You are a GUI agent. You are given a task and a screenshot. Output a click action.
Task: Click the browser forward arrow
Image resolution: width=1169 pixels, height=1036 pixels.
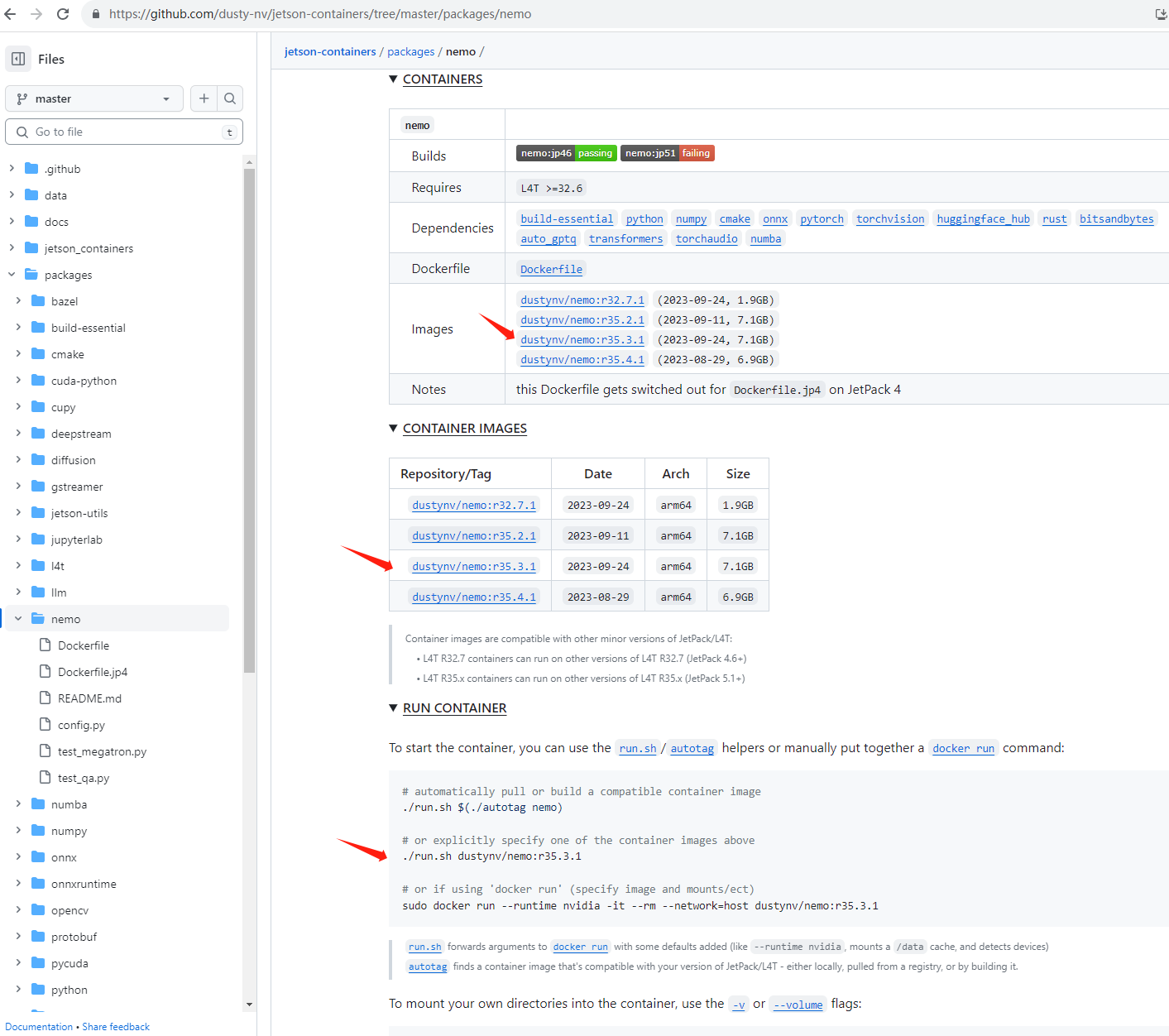[x=36, y=14]
